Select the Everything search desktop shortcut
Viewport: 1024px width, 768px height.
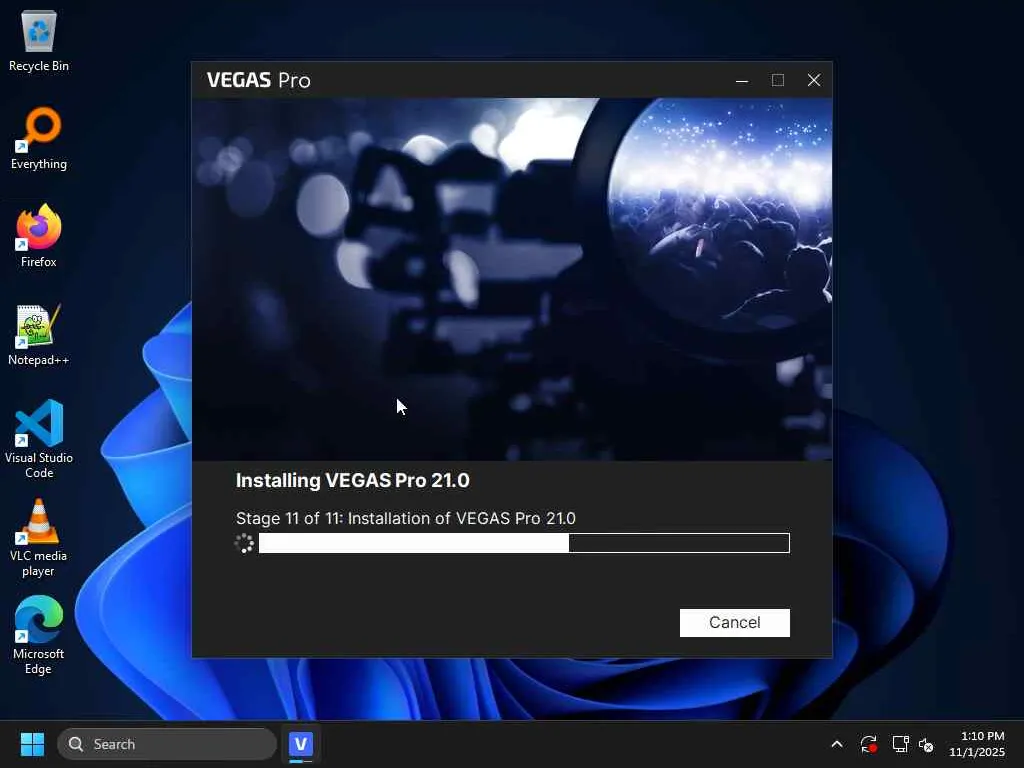click(x=39, y=139)
